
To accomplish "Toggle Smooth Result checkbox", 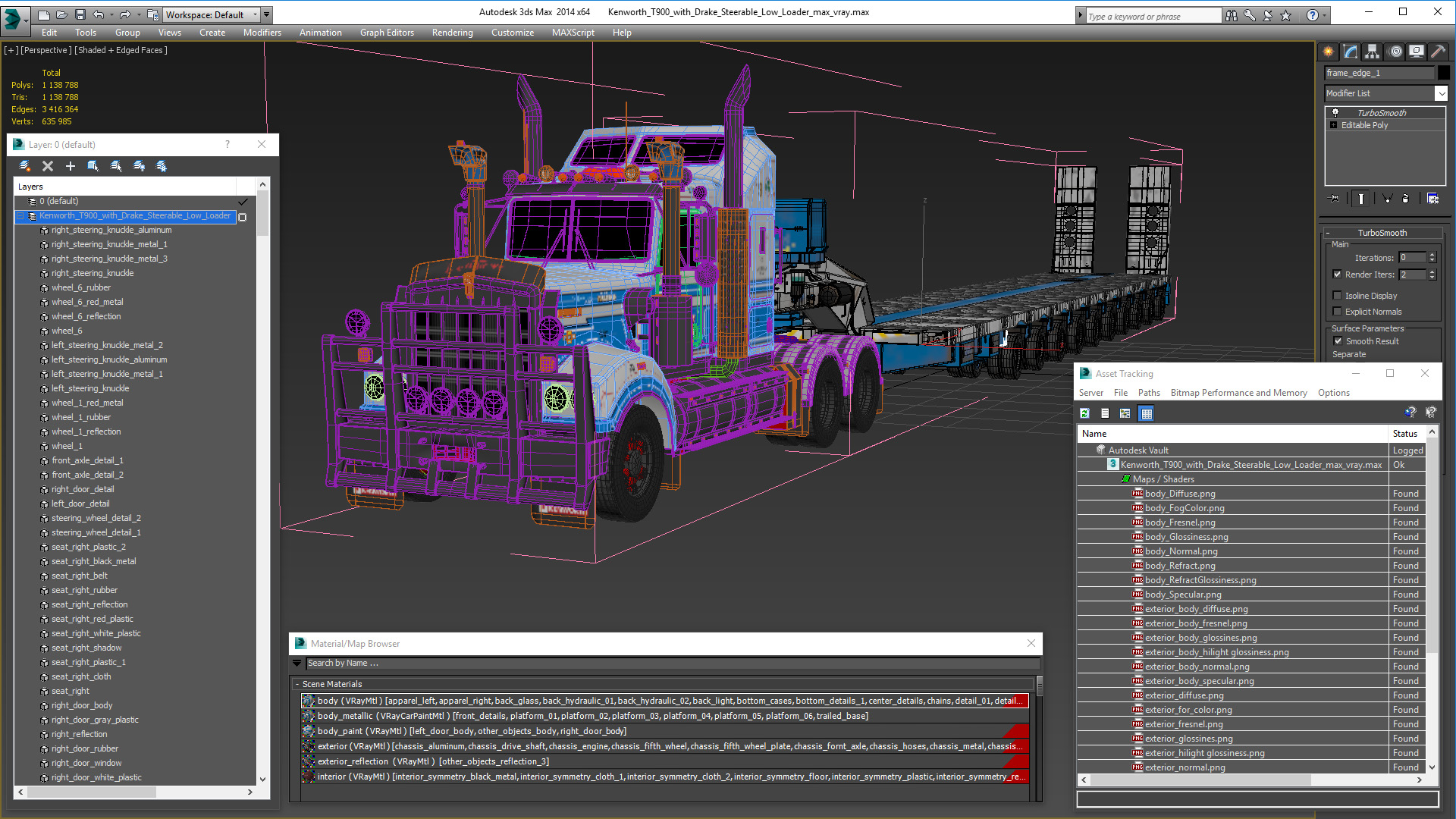I will pyautogui.click(x=1338, y=341).
